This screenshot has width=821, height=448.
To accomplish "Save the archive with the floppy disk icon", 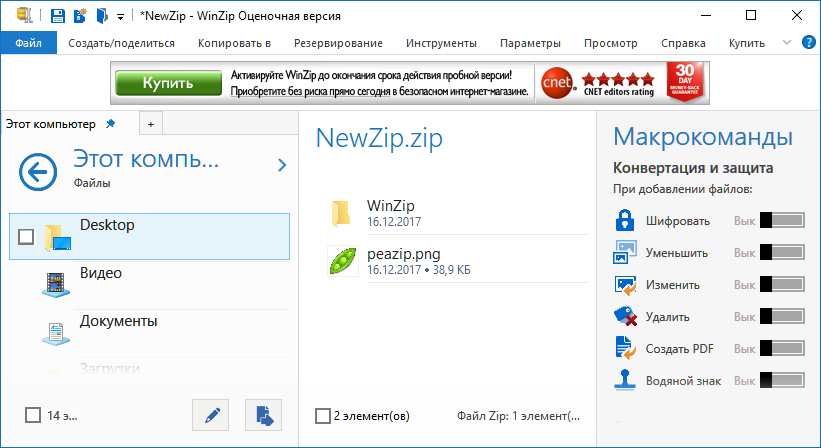I will click(58, 16).
